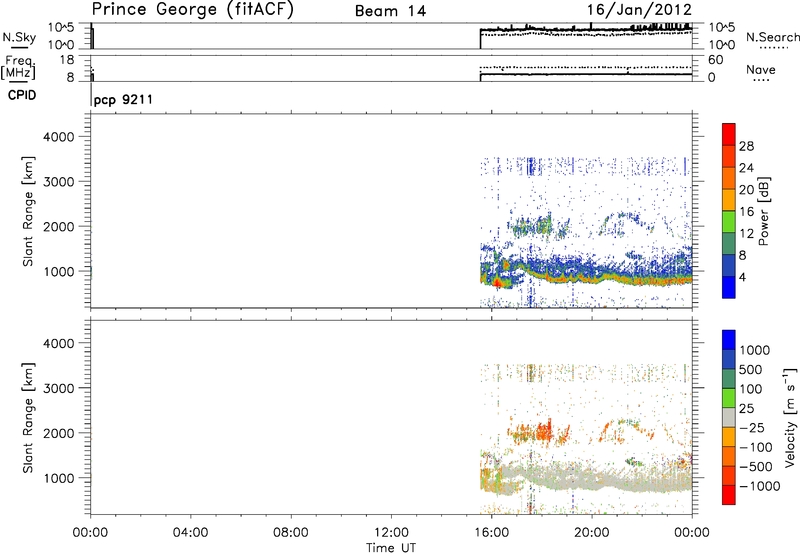The image size is (800, 554).
Task: Click the 'Power [dB]' colorbar title
Action: click(763, 211)
